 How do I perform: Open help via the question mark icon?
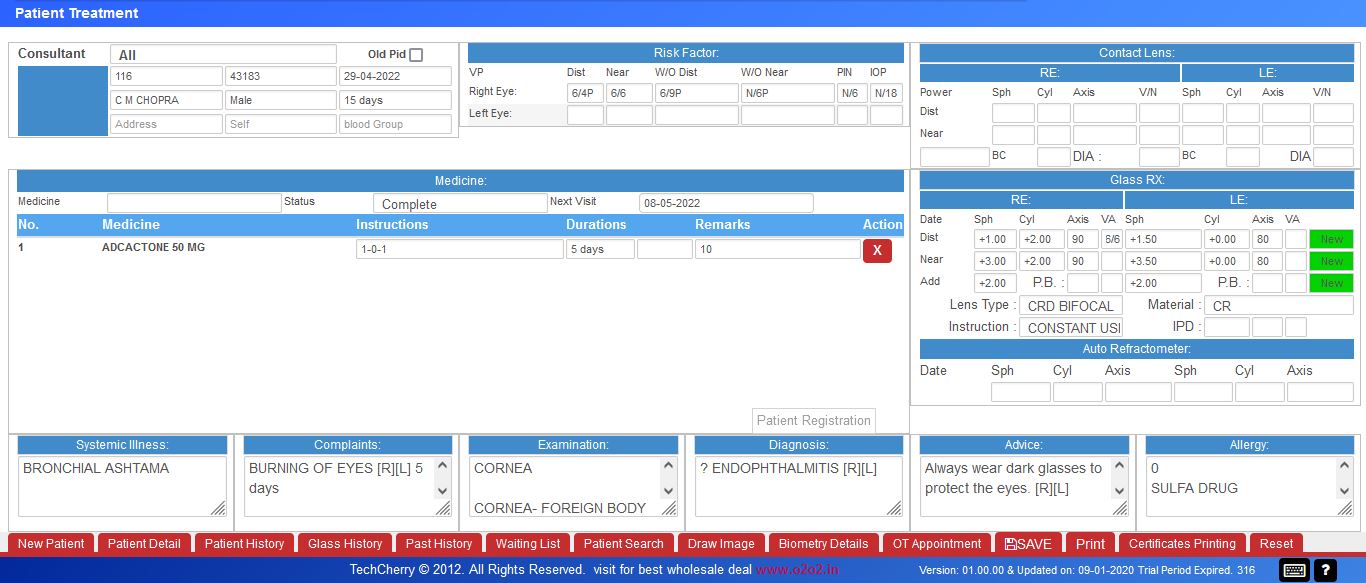point(1325,569)
